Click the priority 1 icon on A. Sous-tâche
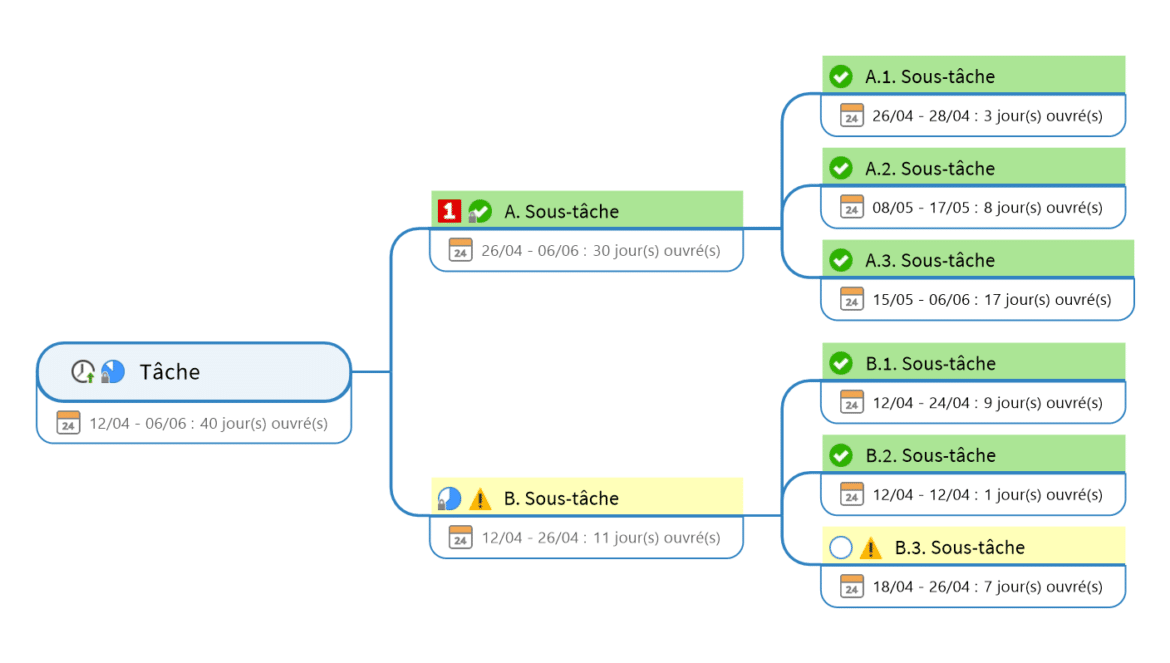 click(449, 211)
